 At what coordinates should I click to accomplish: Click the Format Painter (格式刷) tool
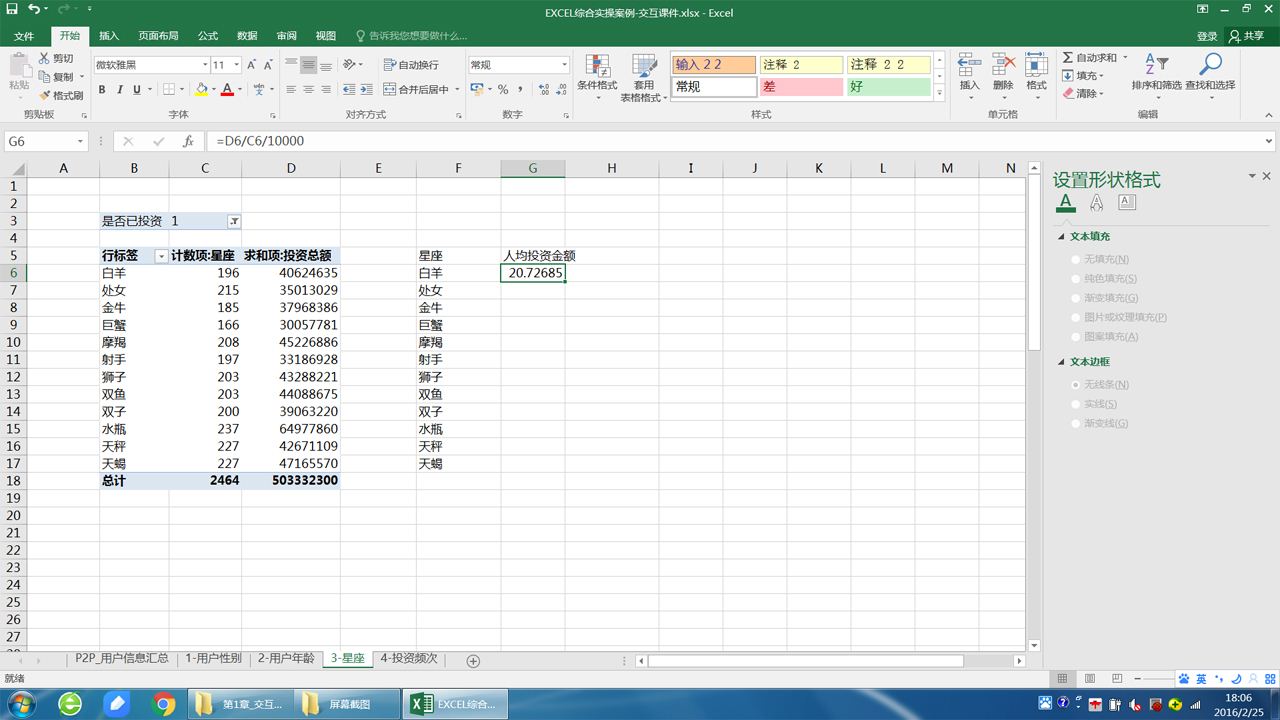(61, 95)
